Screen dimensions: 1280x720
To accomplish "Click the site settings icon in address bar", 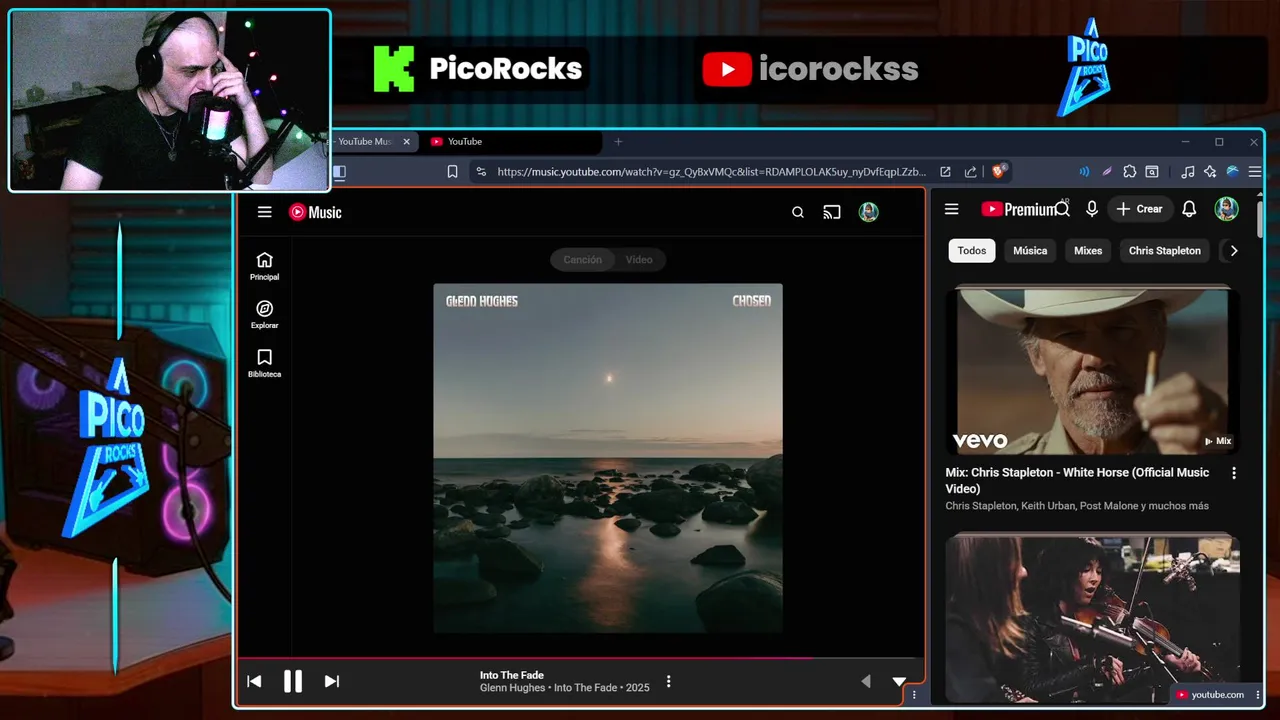I will click(481, 172).
